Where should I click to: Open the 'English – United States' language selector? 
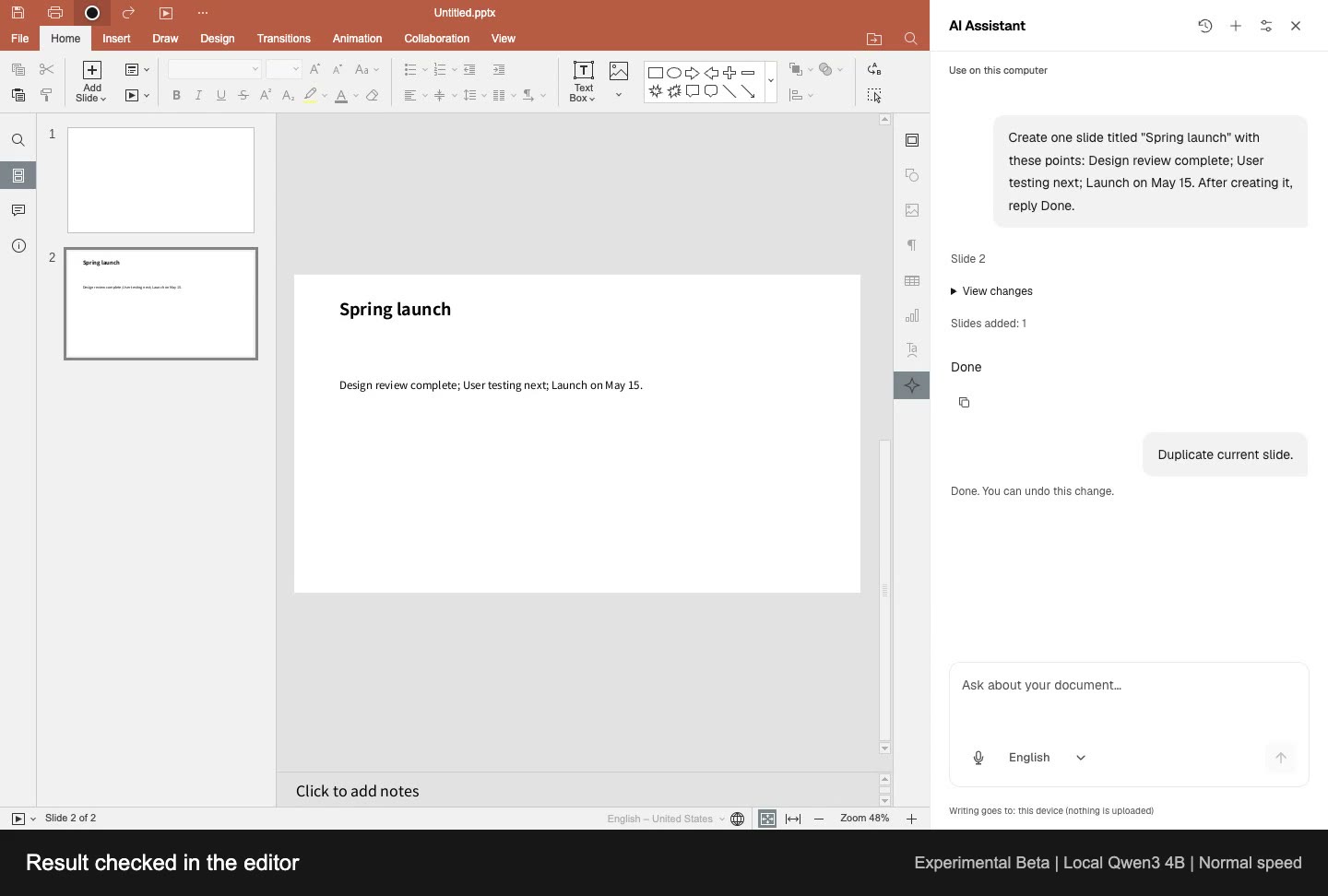665,819
